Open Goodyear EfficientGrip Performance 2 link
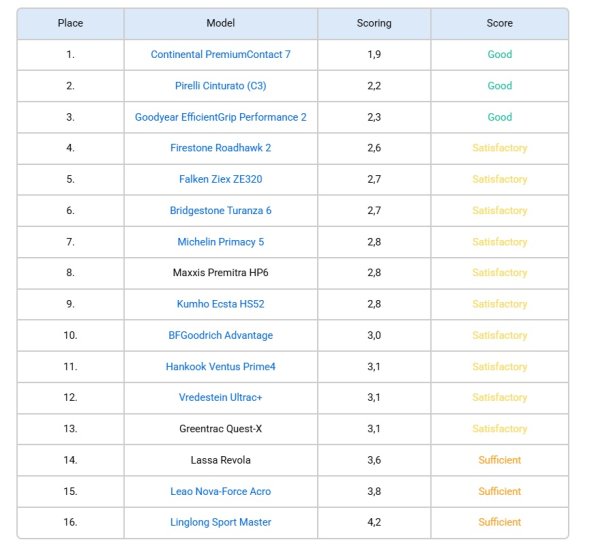The width and height of the screenshot is (600, 557). pos(220,117)
